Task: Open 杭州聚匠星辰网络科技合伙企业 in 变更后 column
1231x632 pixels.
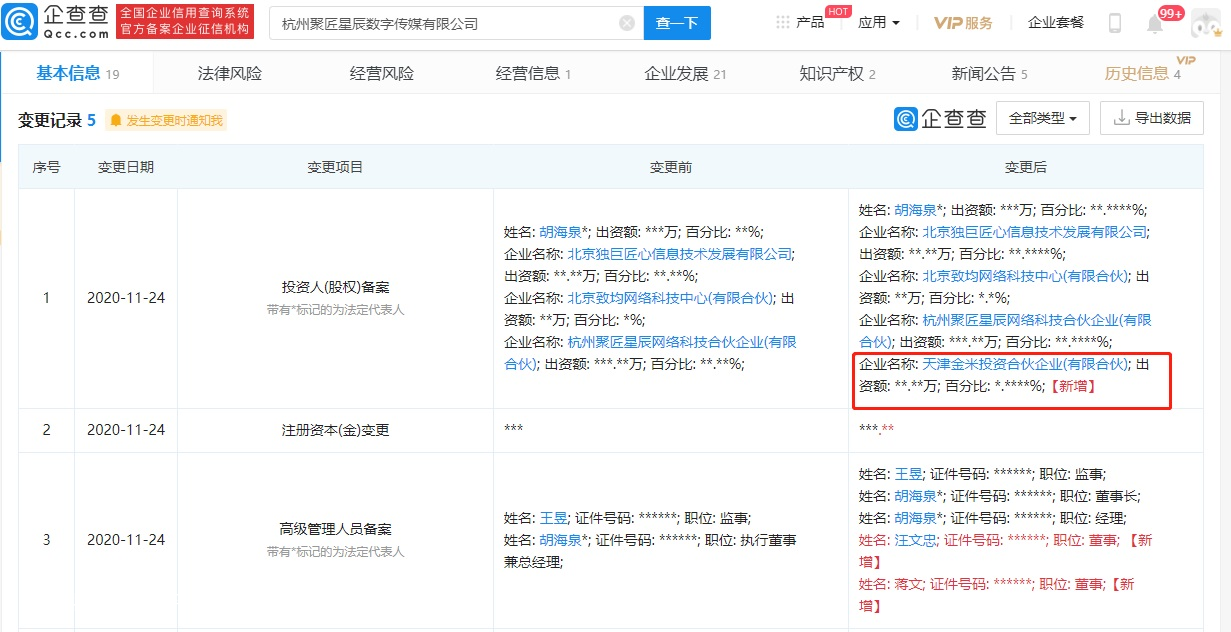Action: [x=1005, y=331]
